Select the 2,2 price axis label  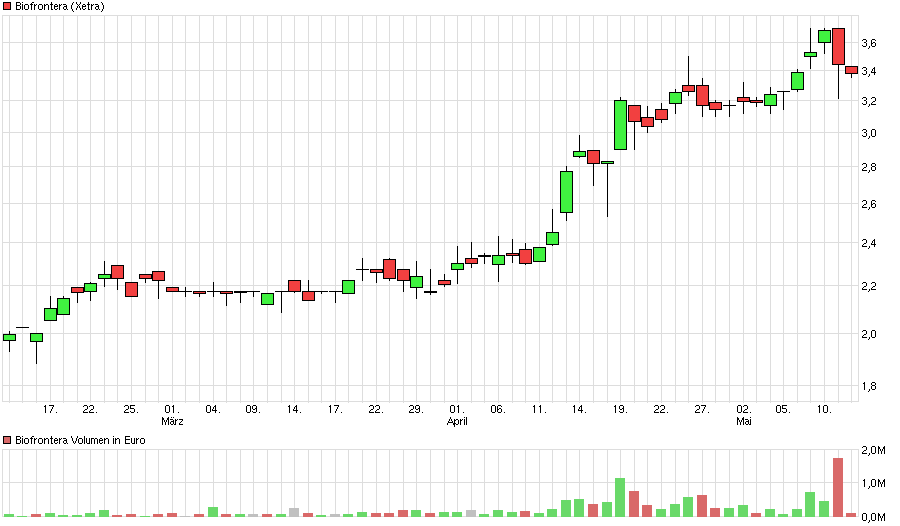pyautogui.click(x=868, y=286)
